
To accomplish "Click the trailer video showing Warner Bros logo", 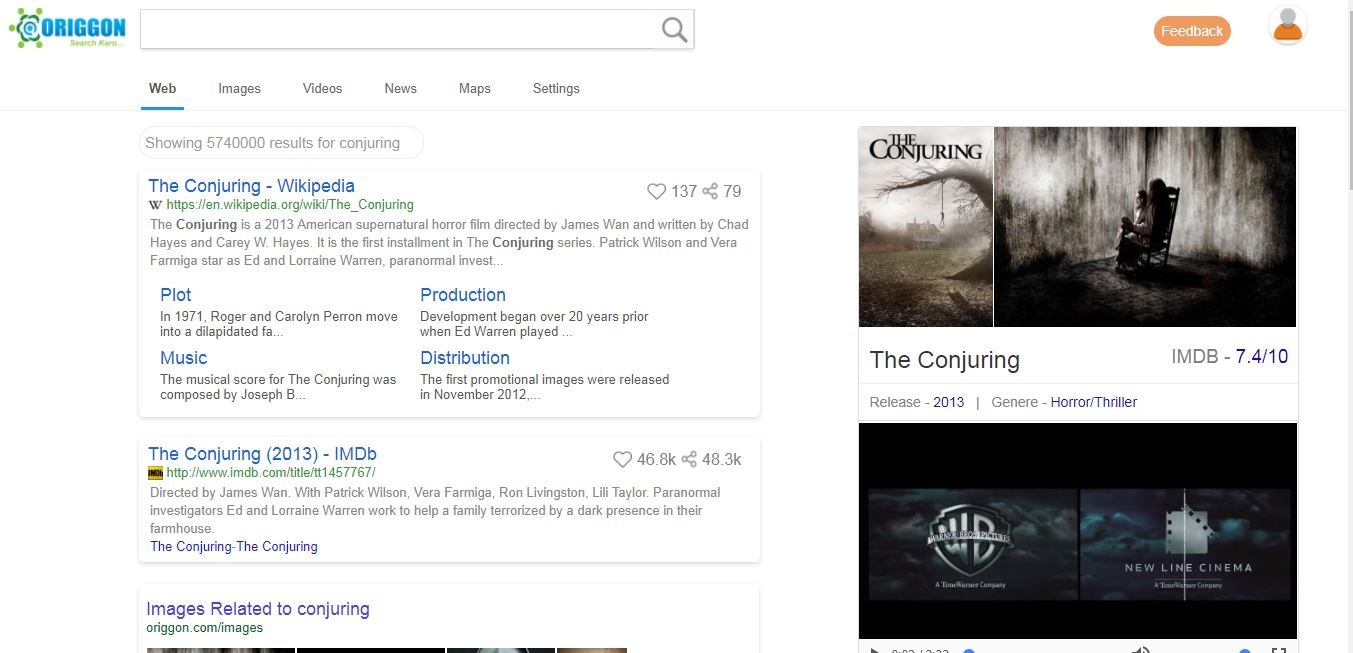I will pos(1078,530).
